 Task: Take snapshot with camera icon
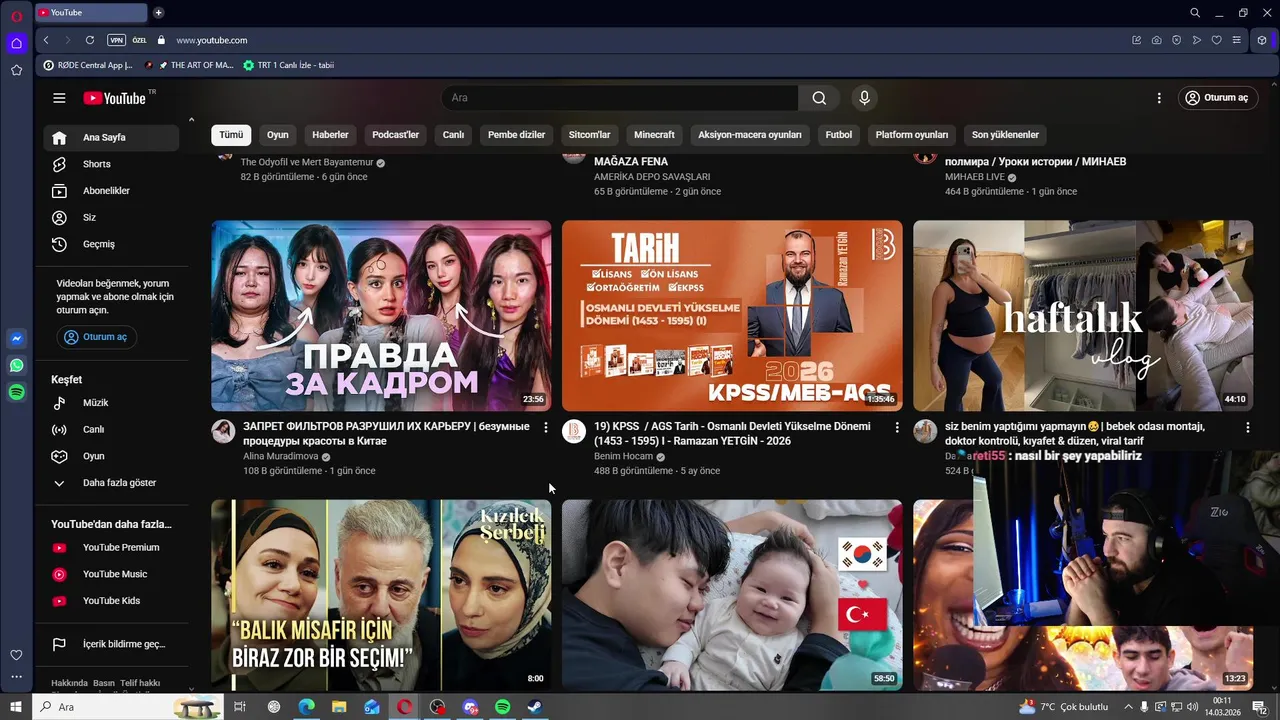[x=1157, y=40]
